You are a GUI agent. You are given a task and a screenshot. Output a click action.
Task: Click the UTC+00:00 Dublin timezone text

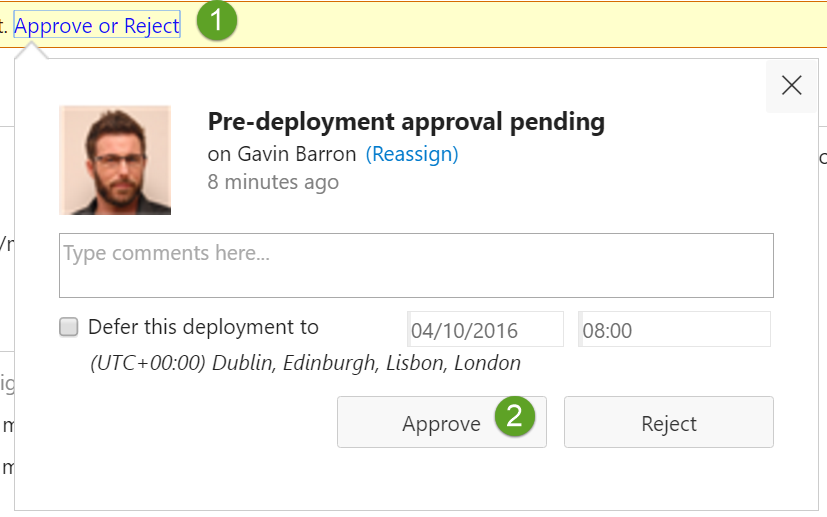[305, 363]
